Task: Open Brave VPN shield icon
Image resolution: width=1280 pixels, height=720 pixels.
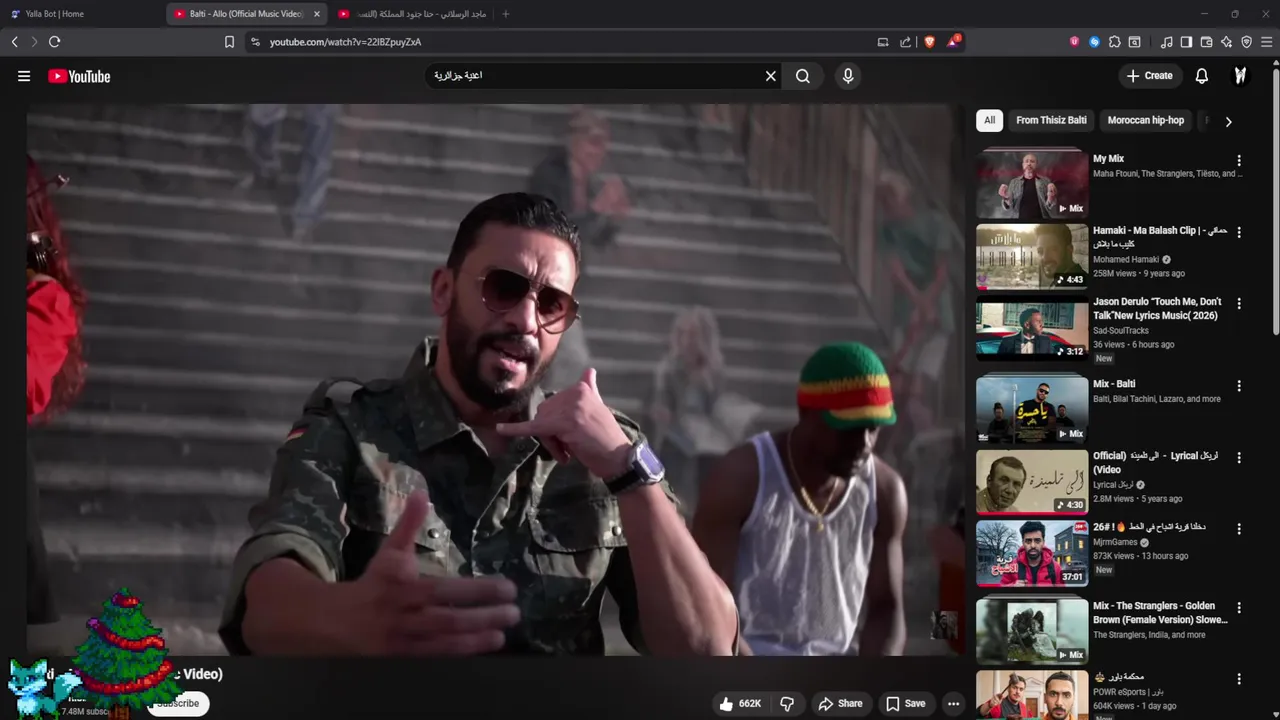Action: pyautogui.click(x=1246, y=42)
